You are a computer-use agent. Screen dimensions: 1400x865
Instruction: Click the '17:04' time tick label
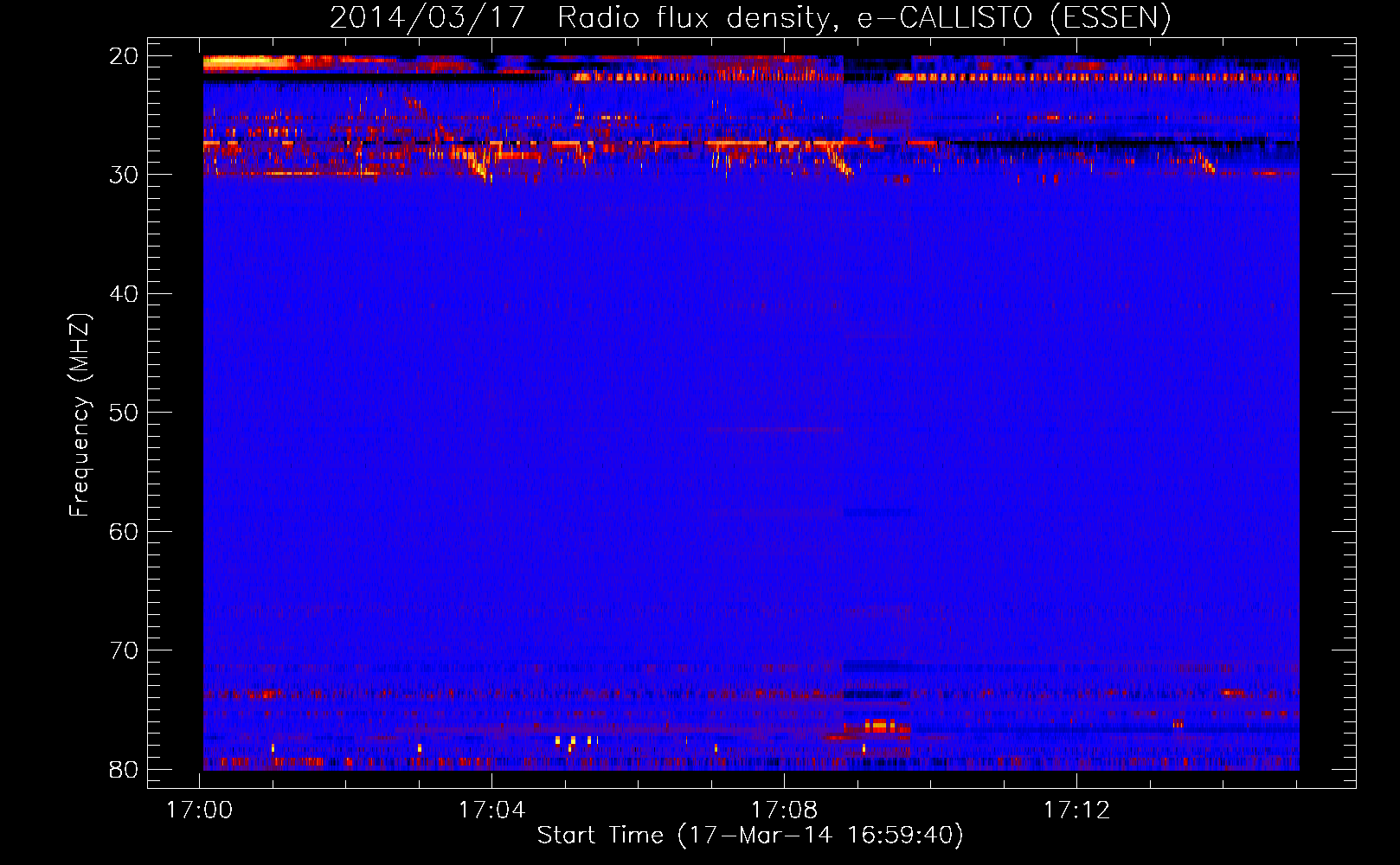click(x=491, y=810)
